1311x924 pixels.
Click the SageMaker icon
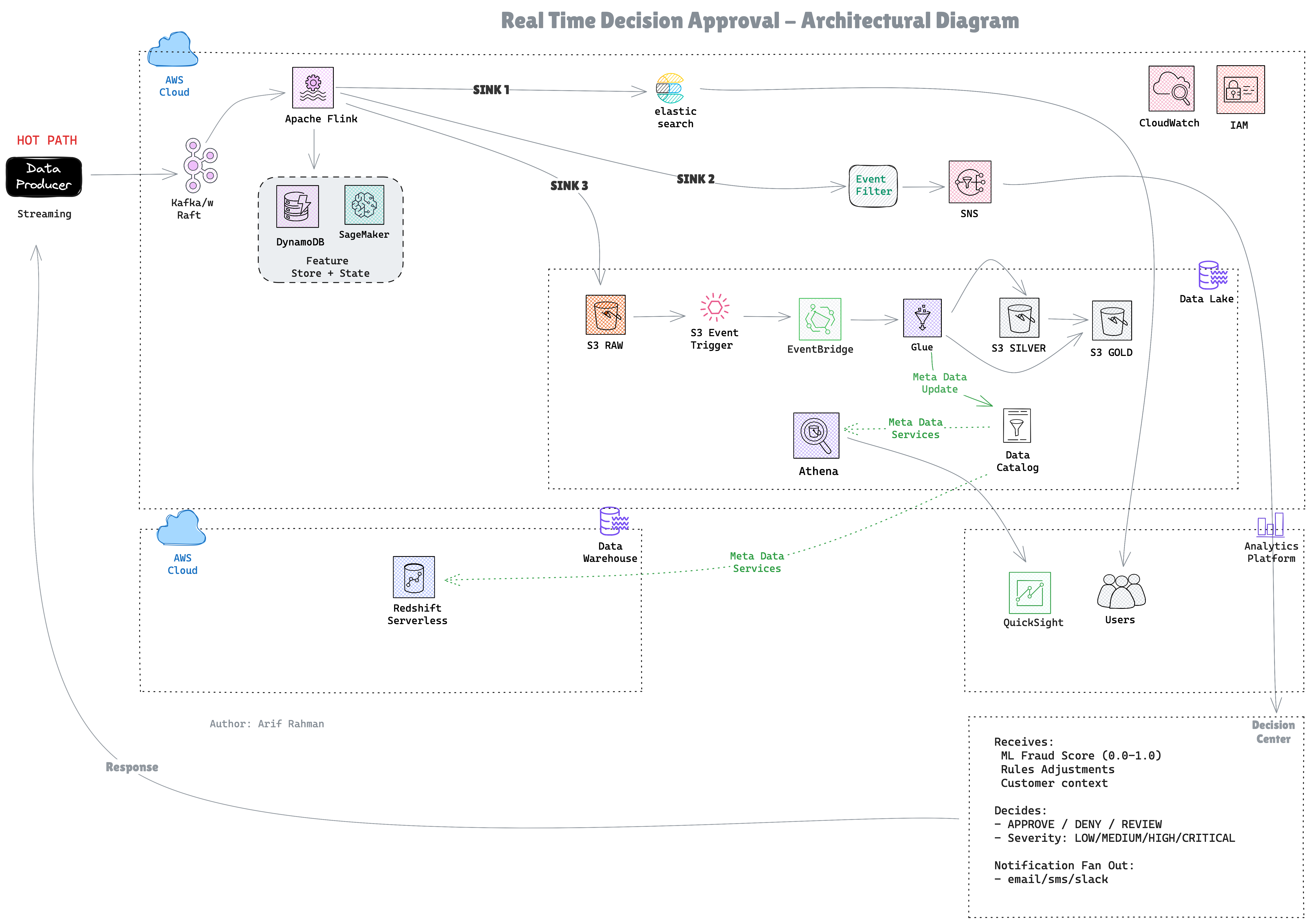coord(364,204)
